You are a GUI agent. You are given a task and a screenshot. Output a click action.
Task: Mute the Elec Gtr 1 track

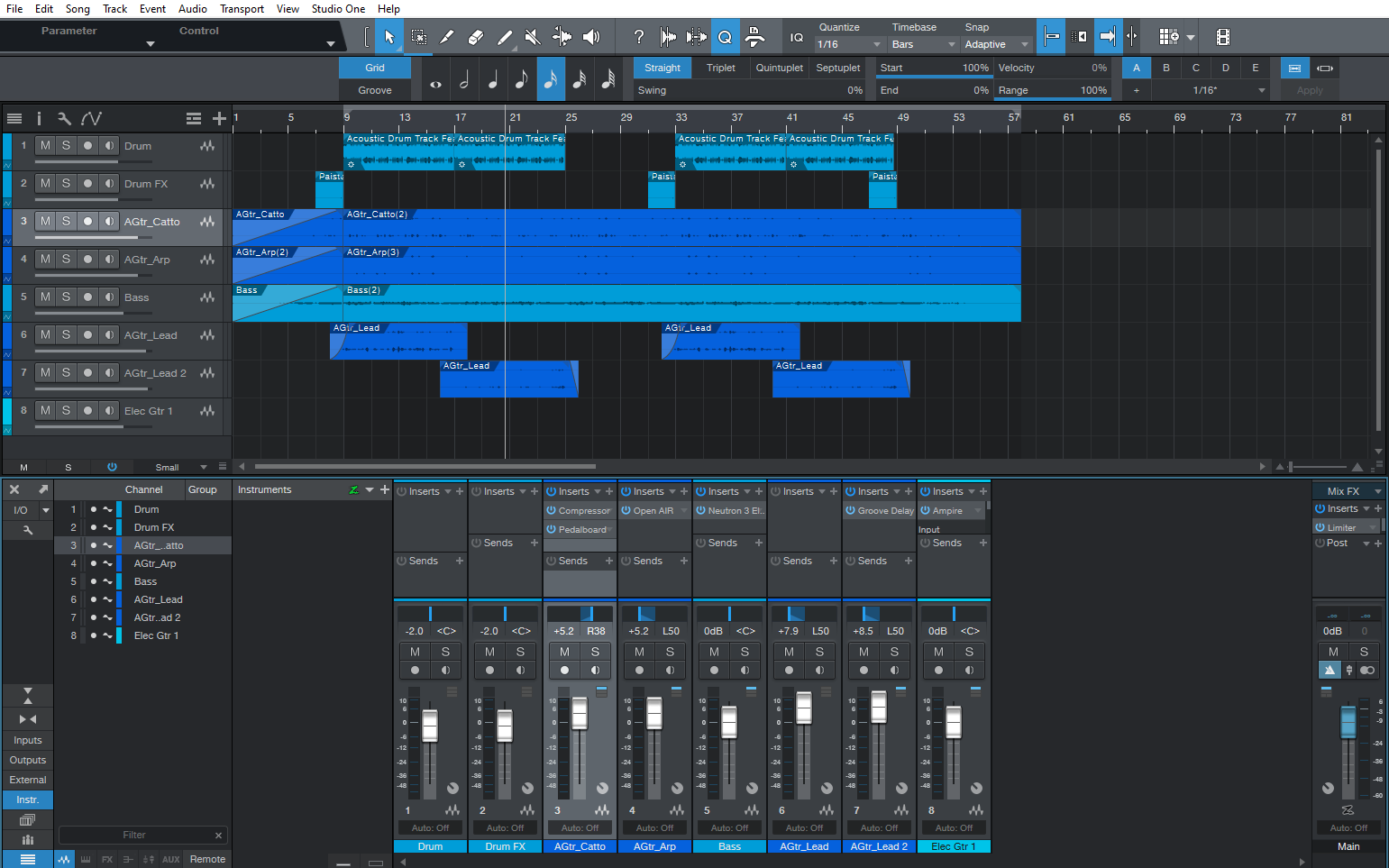tap(45, 410)
